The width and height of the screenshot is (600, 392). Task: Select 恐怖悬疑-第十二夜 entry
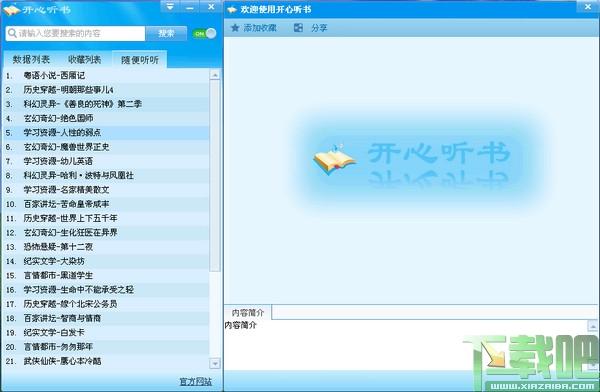tap(107, 247)
